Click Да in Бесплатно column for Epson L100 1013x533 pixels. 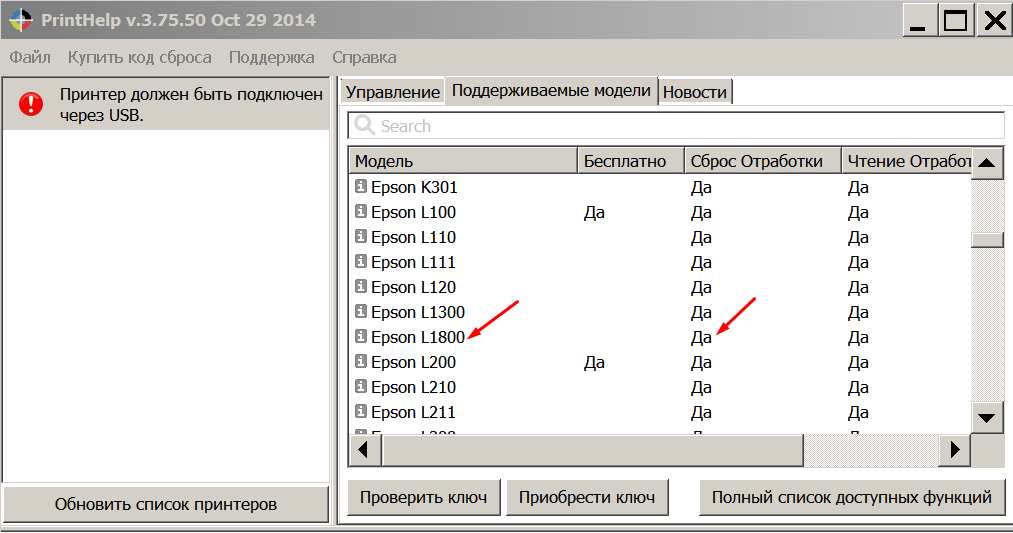pos(594,213)
